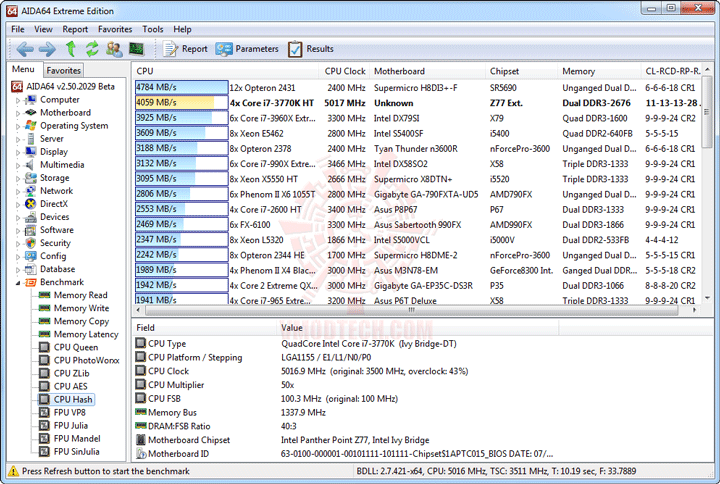Screen dimensions: 720x484
Task: Select the Database tree icon
Action: point(31,269)
